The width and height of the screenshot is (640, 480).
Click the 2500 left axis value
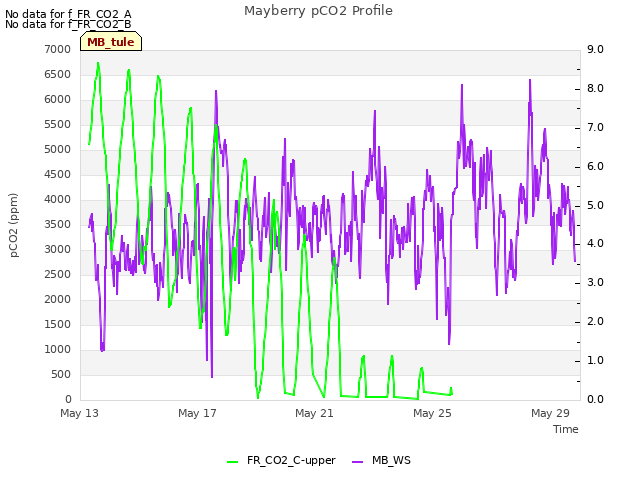point(58,275)
